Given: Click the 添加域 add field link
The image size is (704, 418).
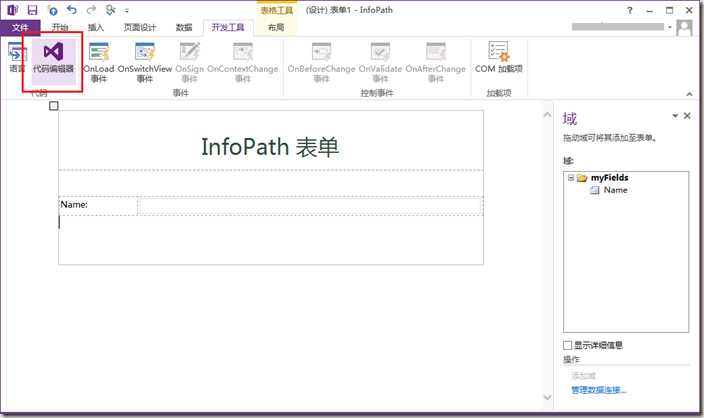Looking at the screenshot, I should click(x=583, y=375).
